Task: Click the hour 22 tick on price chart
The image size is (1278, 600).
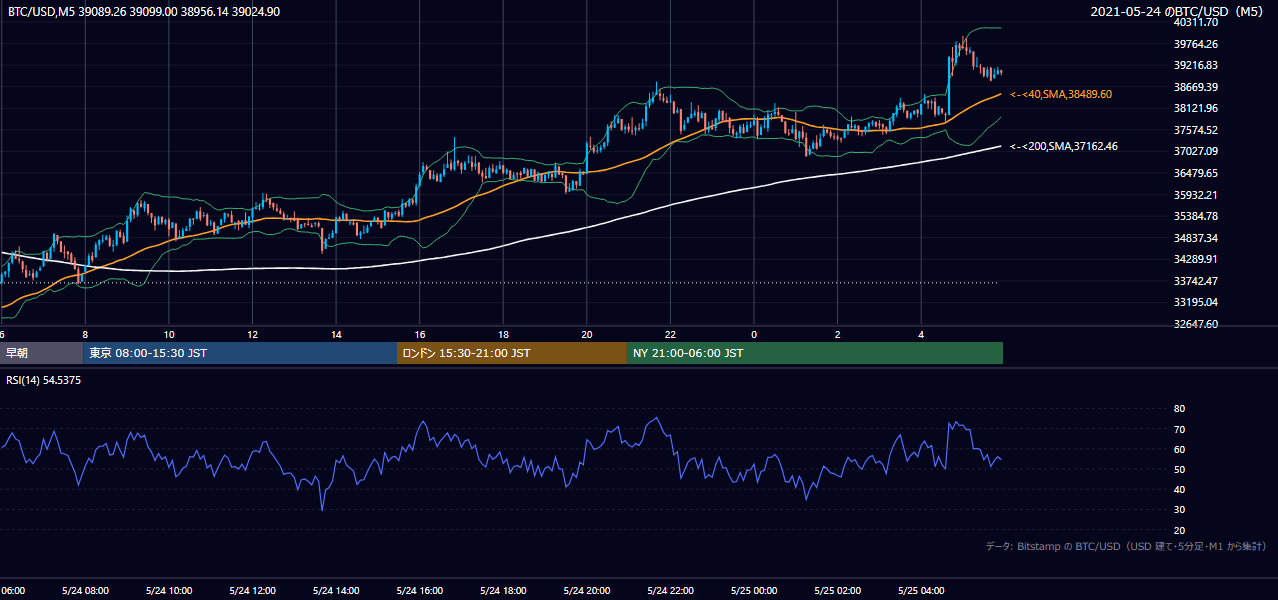Action: [x=670, y=335]
